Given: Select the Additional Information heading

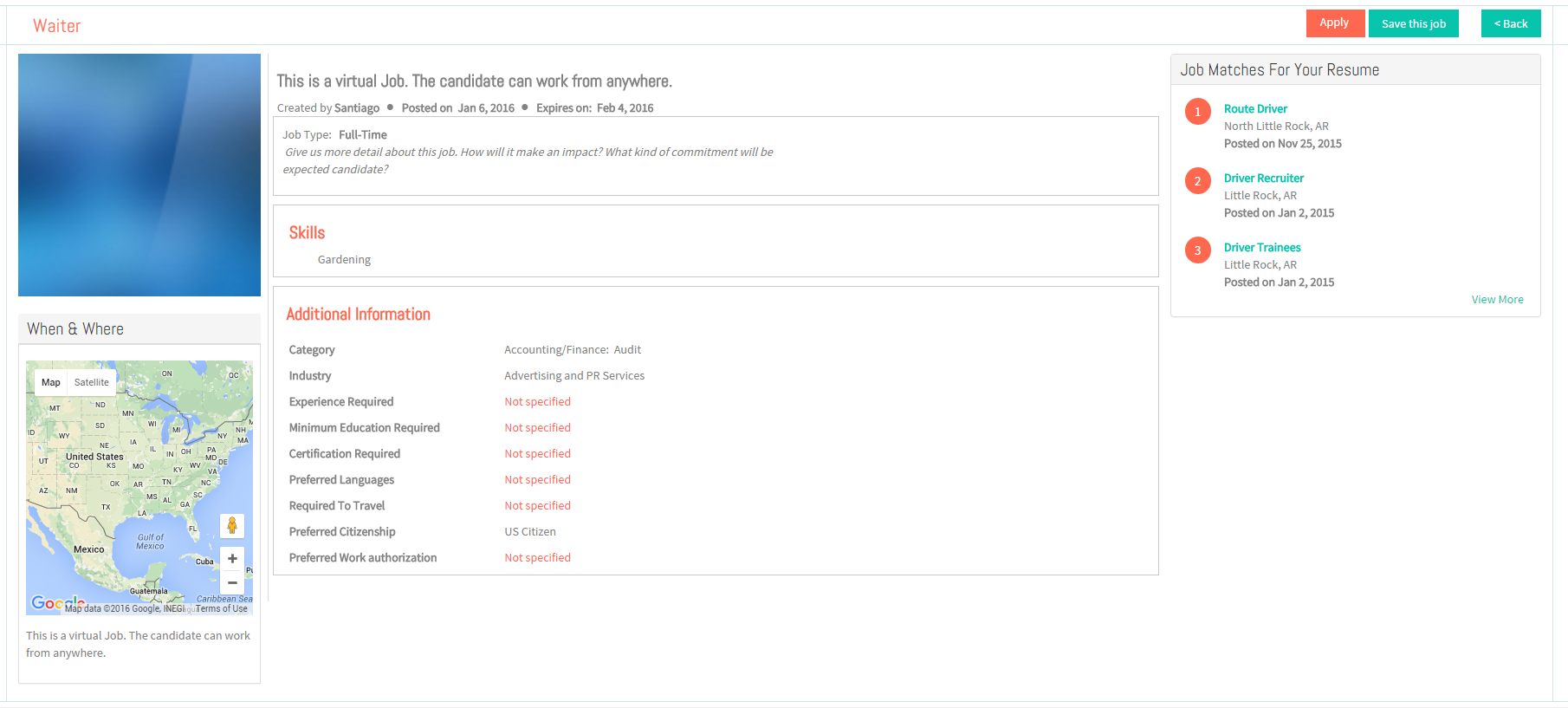Looking at the screenshot, I should [x=358, y=315].
